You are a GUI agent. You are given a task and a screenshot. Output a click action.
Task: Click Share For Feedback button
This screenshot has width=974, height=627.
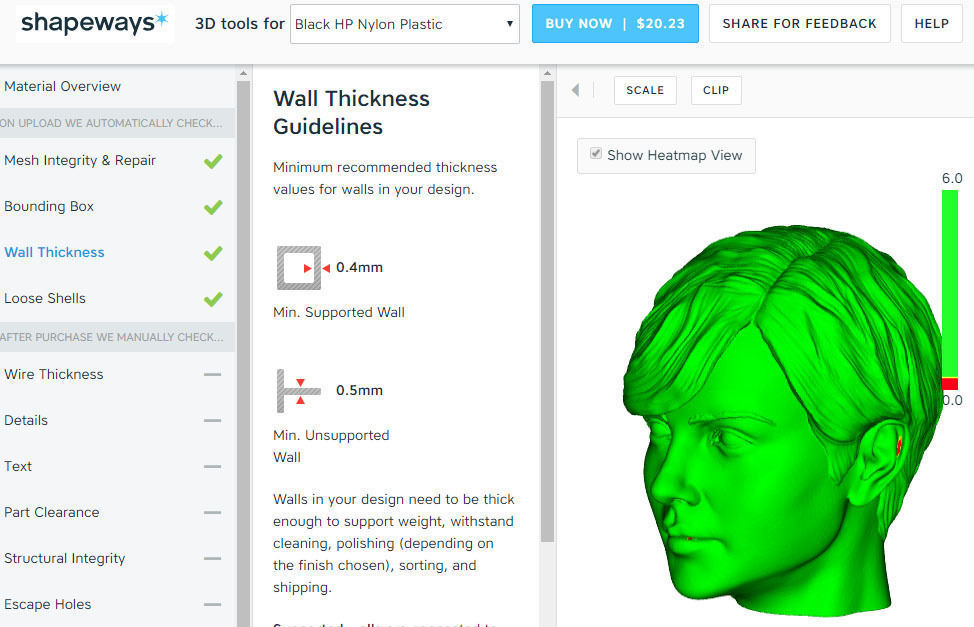click(799, 24)
